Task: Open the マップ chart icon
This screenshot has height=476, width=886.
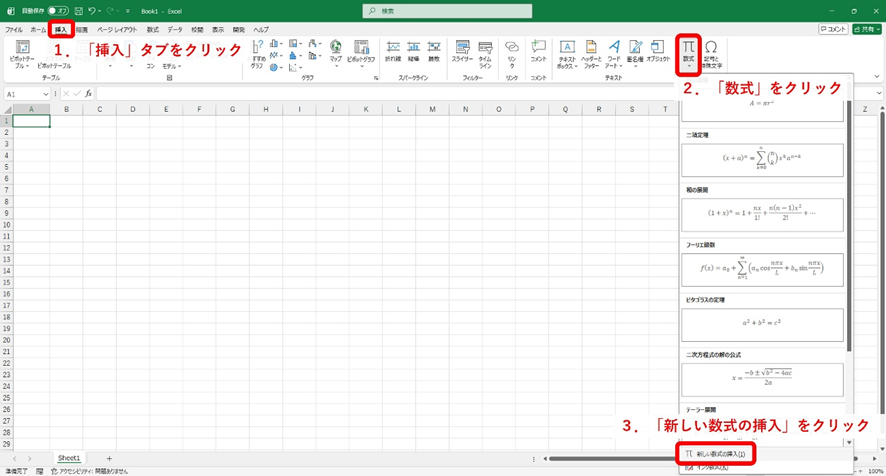Action: coord(335,50)
